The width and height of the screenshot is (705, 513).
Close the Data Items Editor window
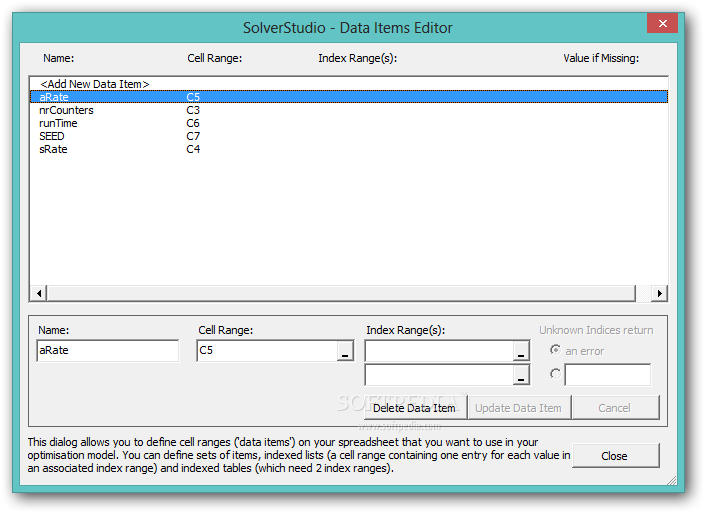point(662,23)
